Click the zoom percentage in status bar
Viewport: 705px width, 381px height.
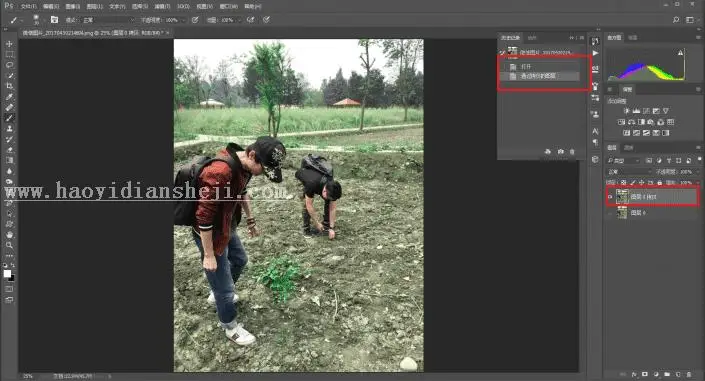point(28,376)
